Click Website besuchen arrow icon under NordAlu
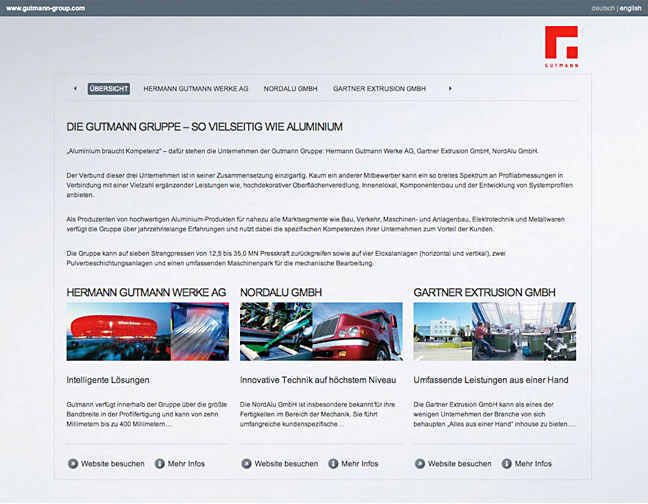648x504 pixels. [x=246, y=464]
